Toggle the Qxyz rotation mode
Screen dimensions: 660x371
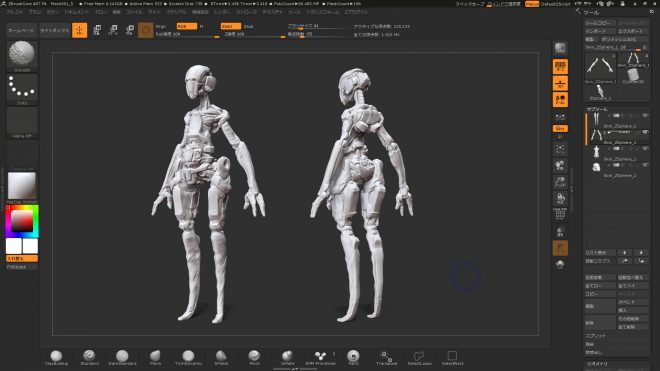click(560, 128)
